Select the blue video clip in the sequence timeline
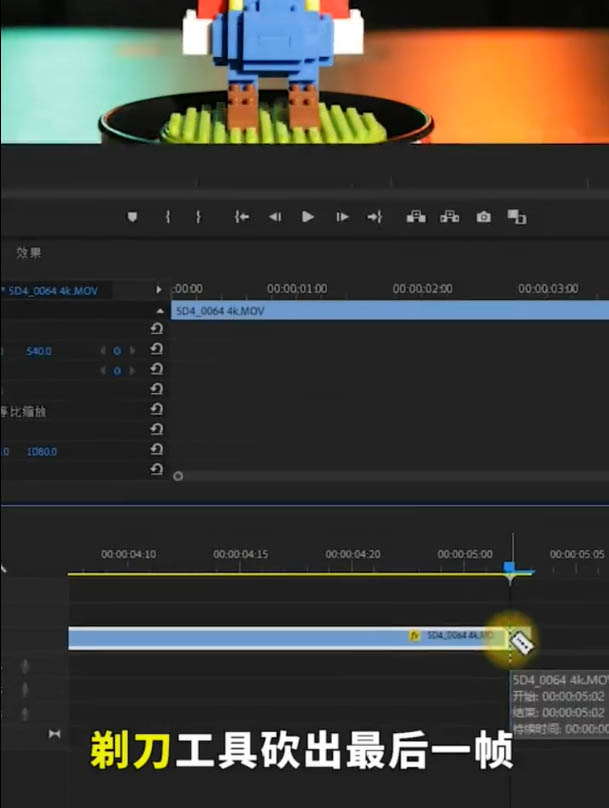 click(289, 638)
